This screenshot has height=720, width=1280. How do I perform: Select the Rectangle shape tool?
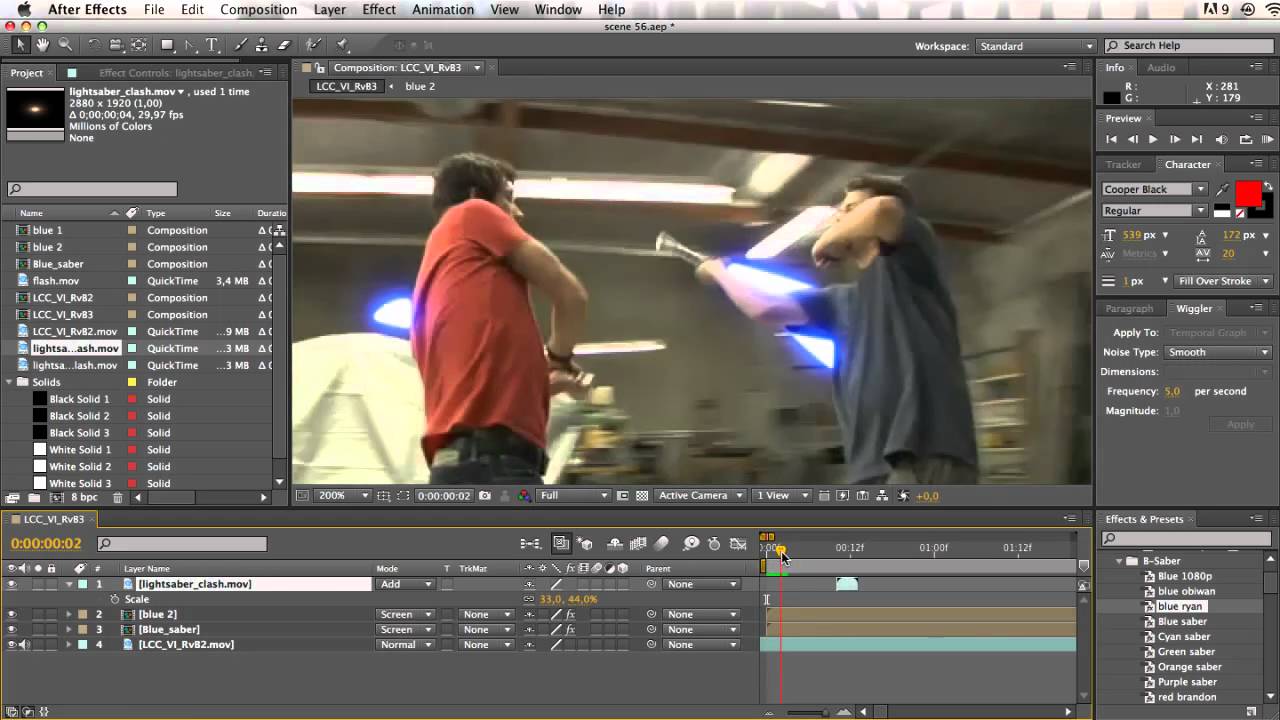click(x=168, y=45)
